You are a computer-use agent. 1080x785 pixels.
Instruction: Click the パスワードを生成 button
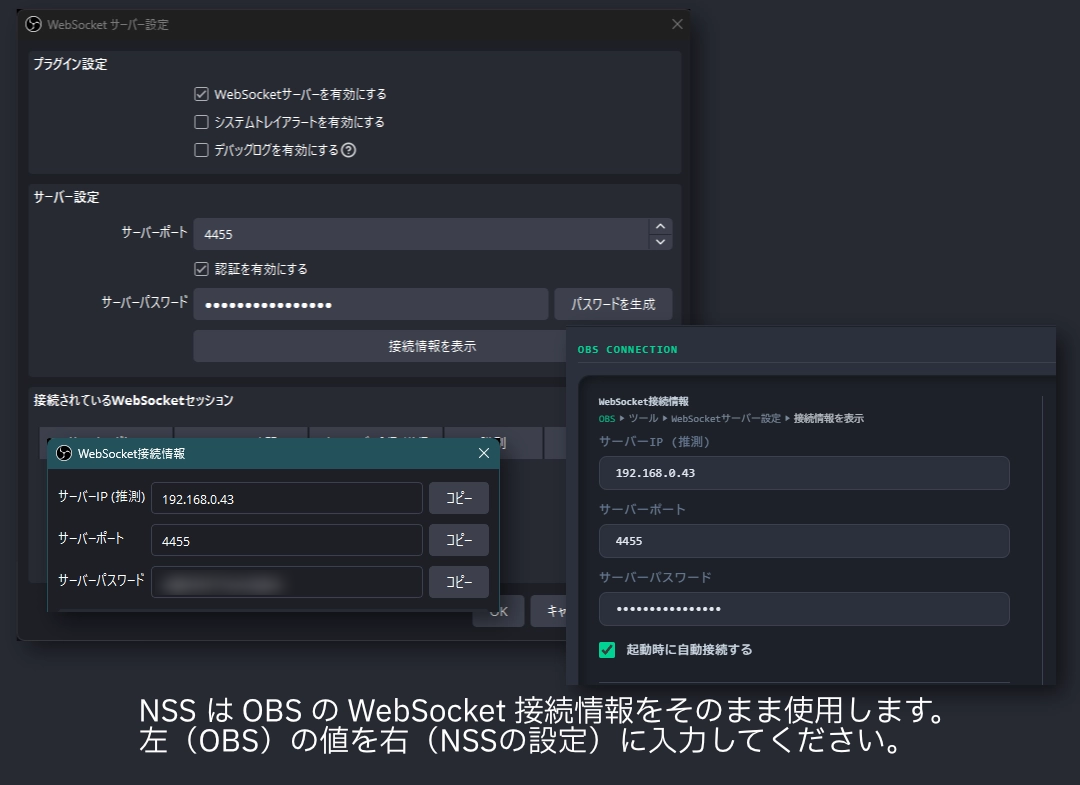tap(613, 304)
